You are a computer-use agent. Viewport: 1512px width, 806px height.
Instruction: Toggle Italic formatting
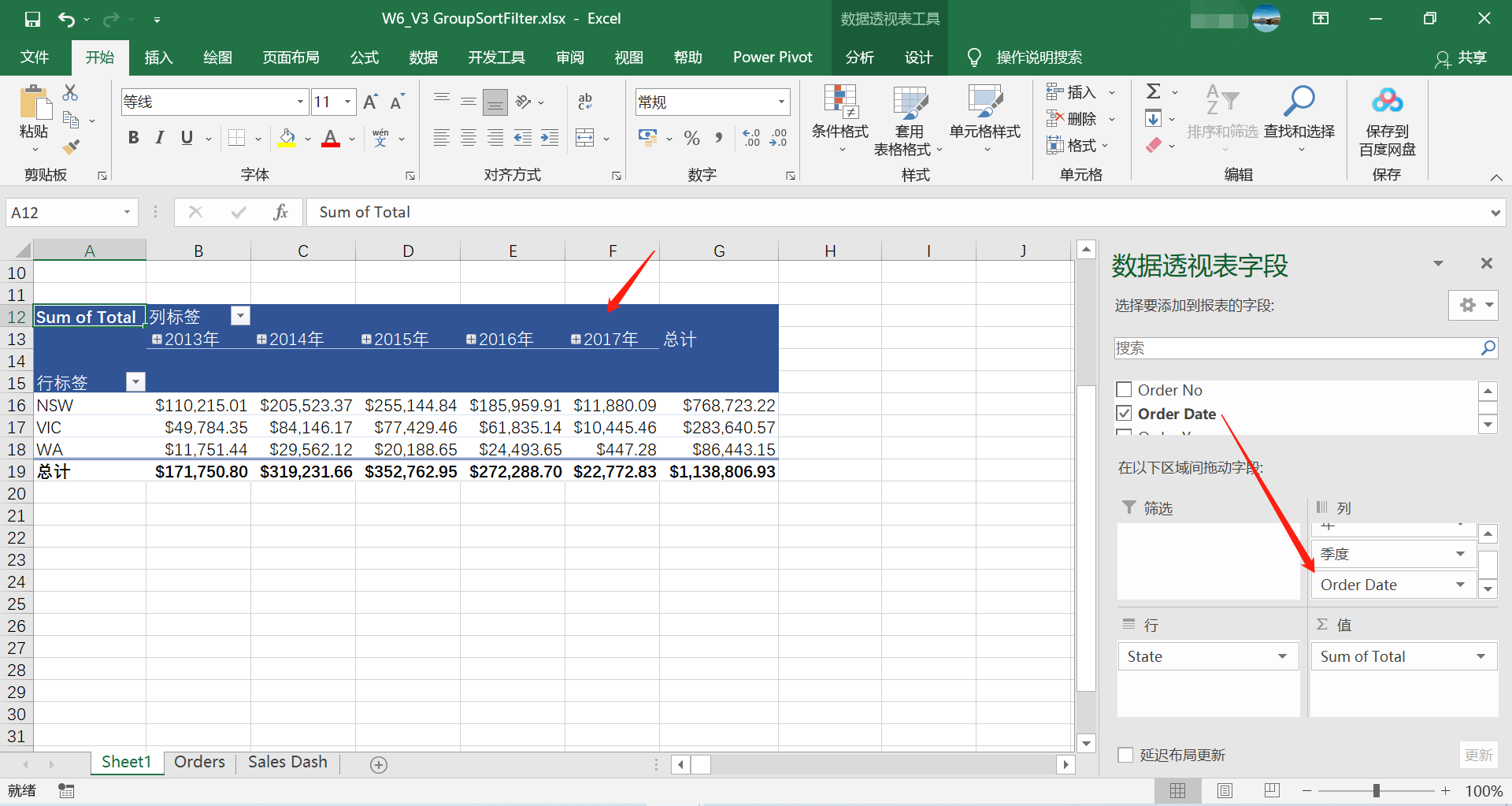coord(160,138)
